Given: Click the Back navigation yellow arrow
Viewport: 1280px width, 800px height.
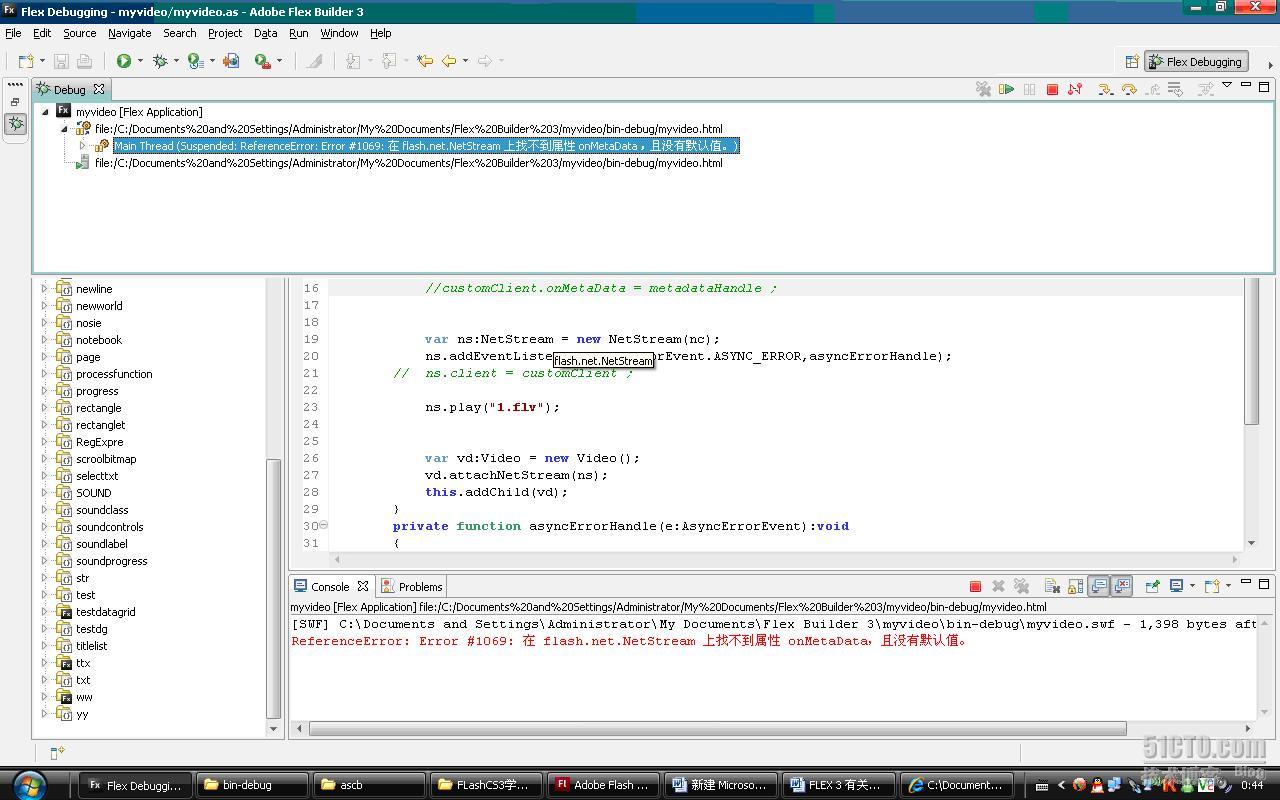Looking at the screenshot, I should (x=449, y=61).
